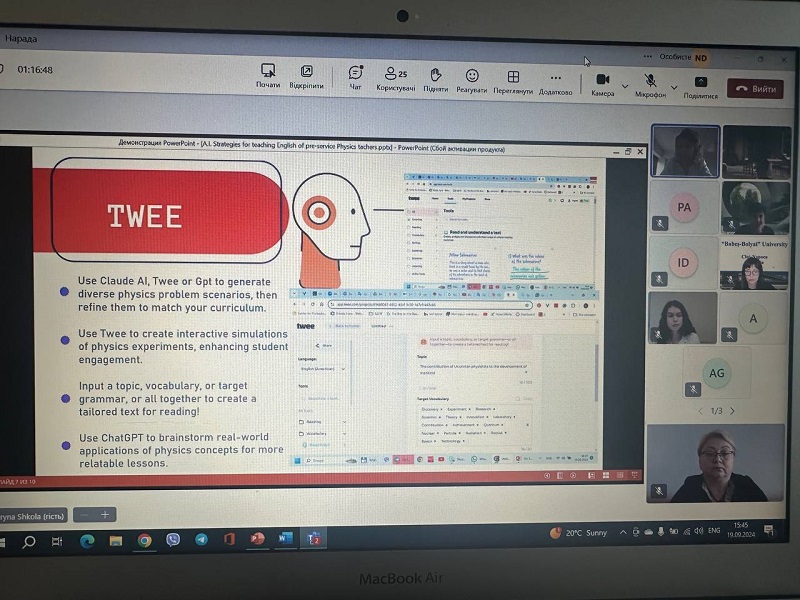Select the participant tile labeled A
The height and width of the screenshot is (600, 800).
point(753,318)
